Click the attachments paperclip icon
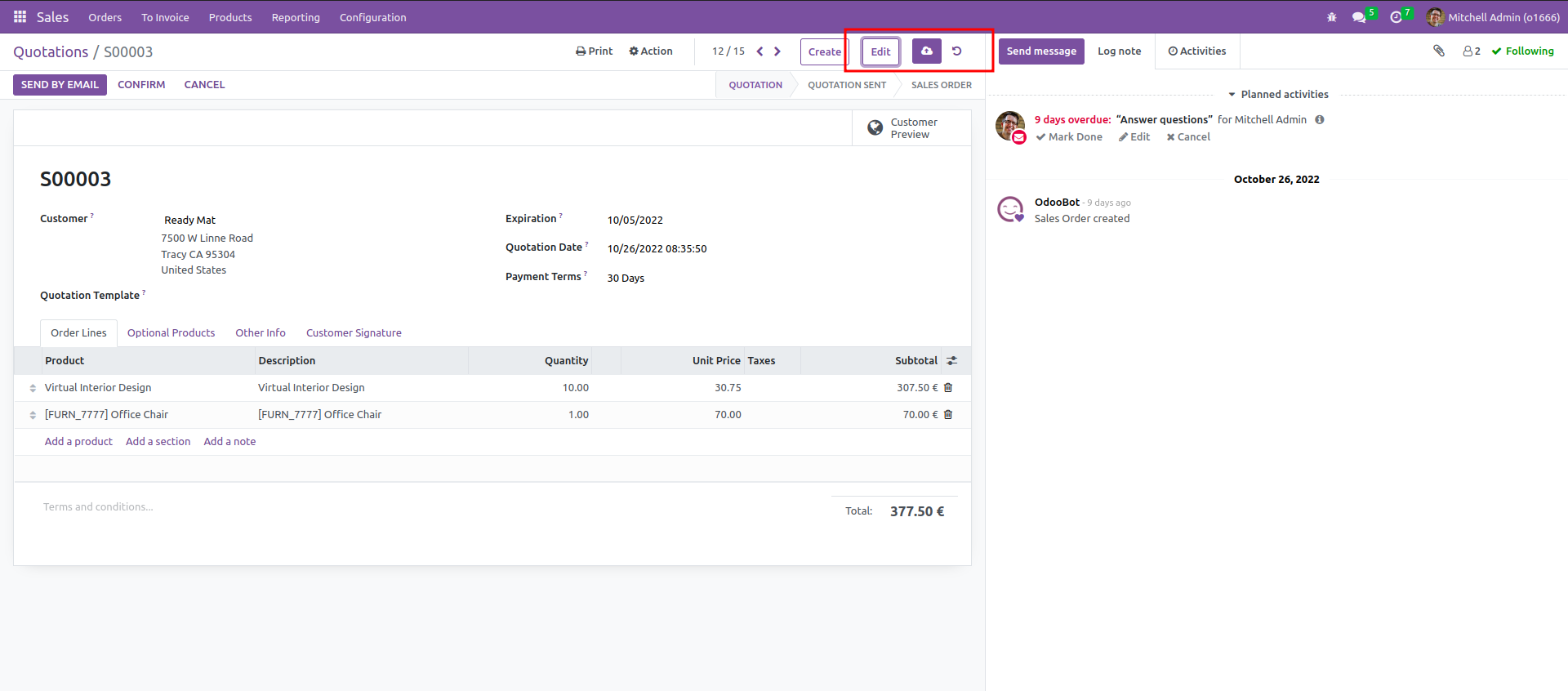 click(1439, 51)
